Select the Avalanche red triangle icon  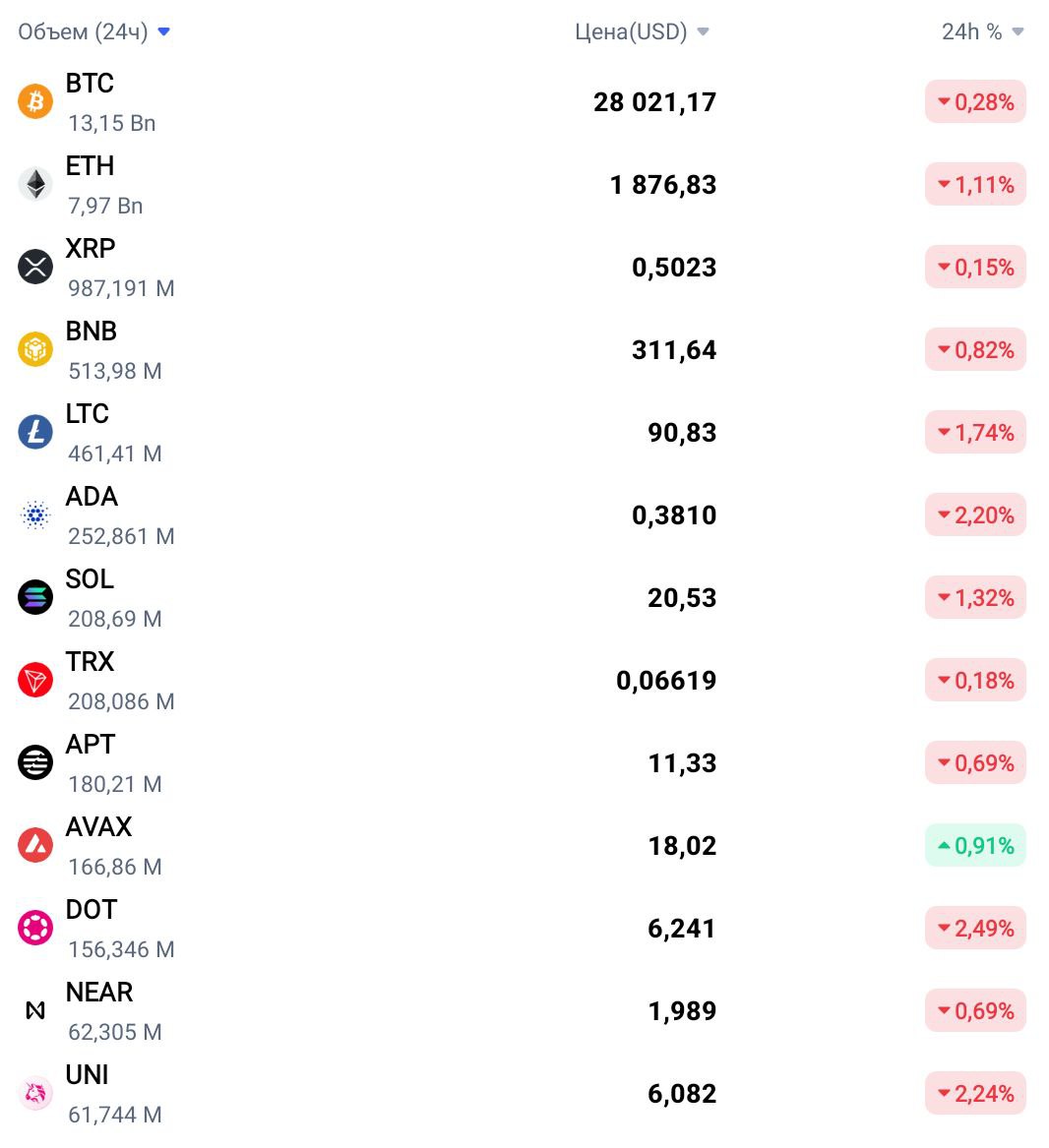pyautogui.click(x=35, y=846)
